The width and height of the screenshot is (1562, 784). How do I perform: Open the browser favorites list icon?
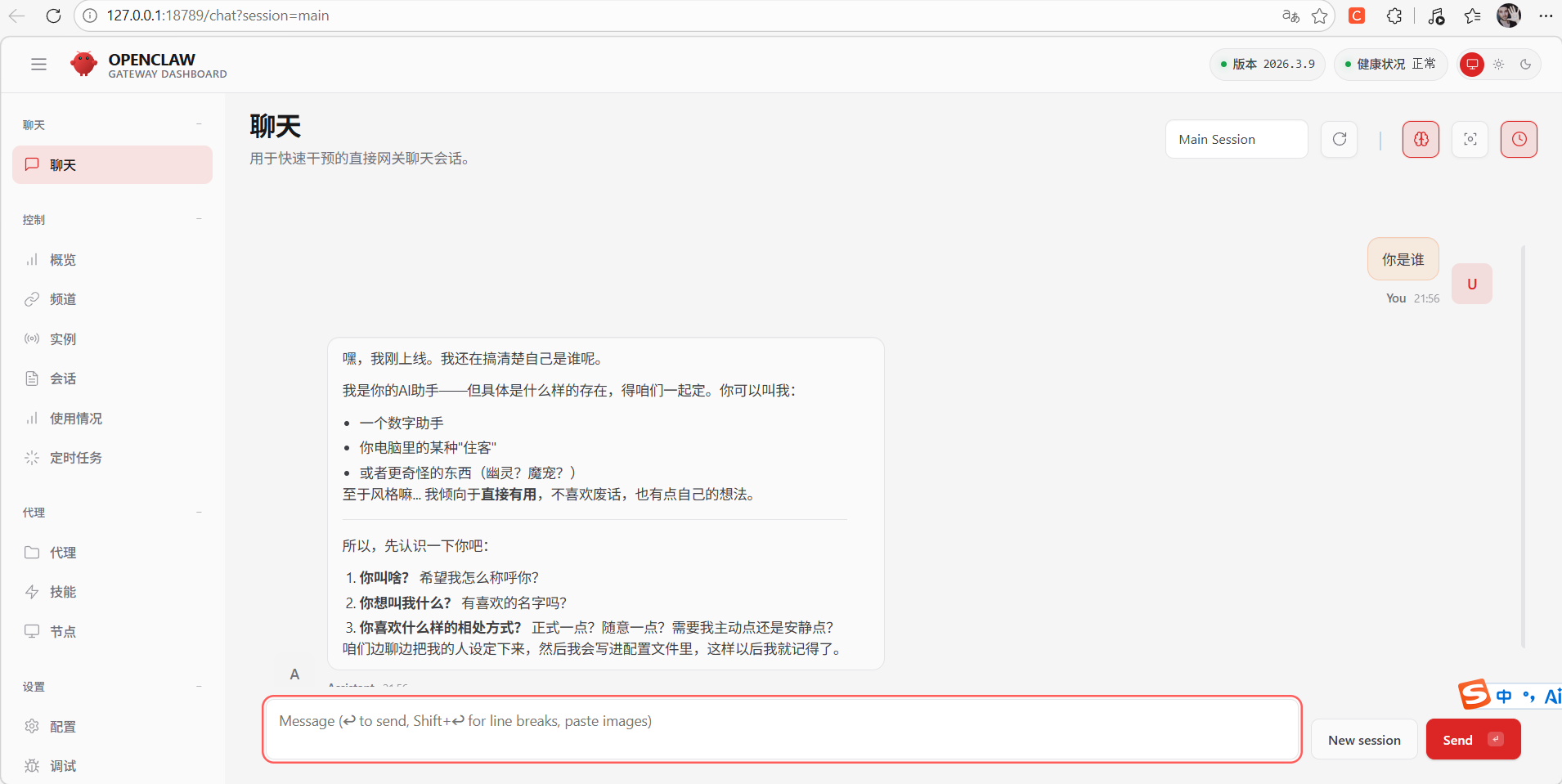coord(1473,16)
